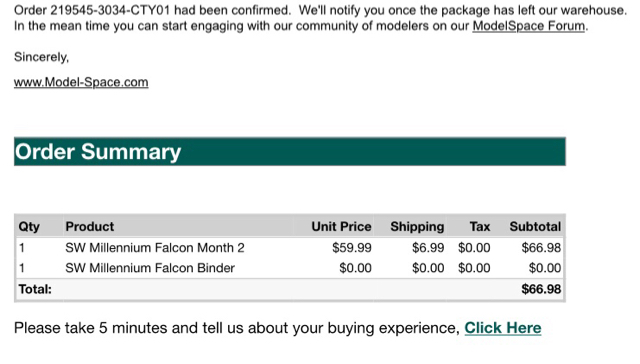Screen dimensions: 640x364
Task: Click order number 219545-3034-CTY01 text
Action: pos(110,10)
